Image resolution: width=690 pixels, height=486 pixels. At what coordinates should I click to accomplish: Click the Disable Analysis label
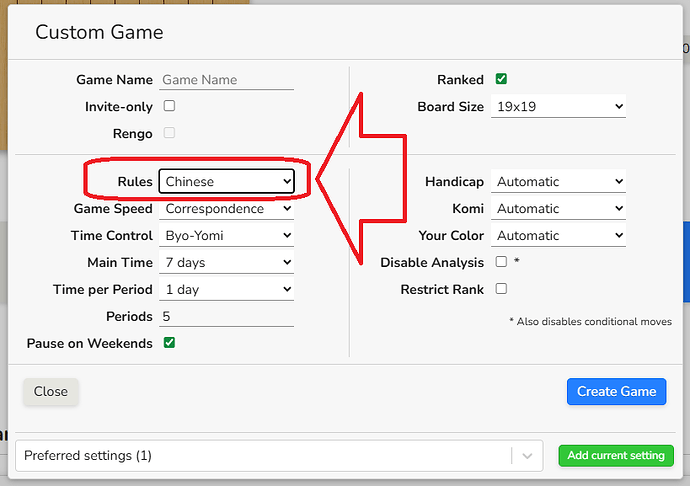point(432,262)
